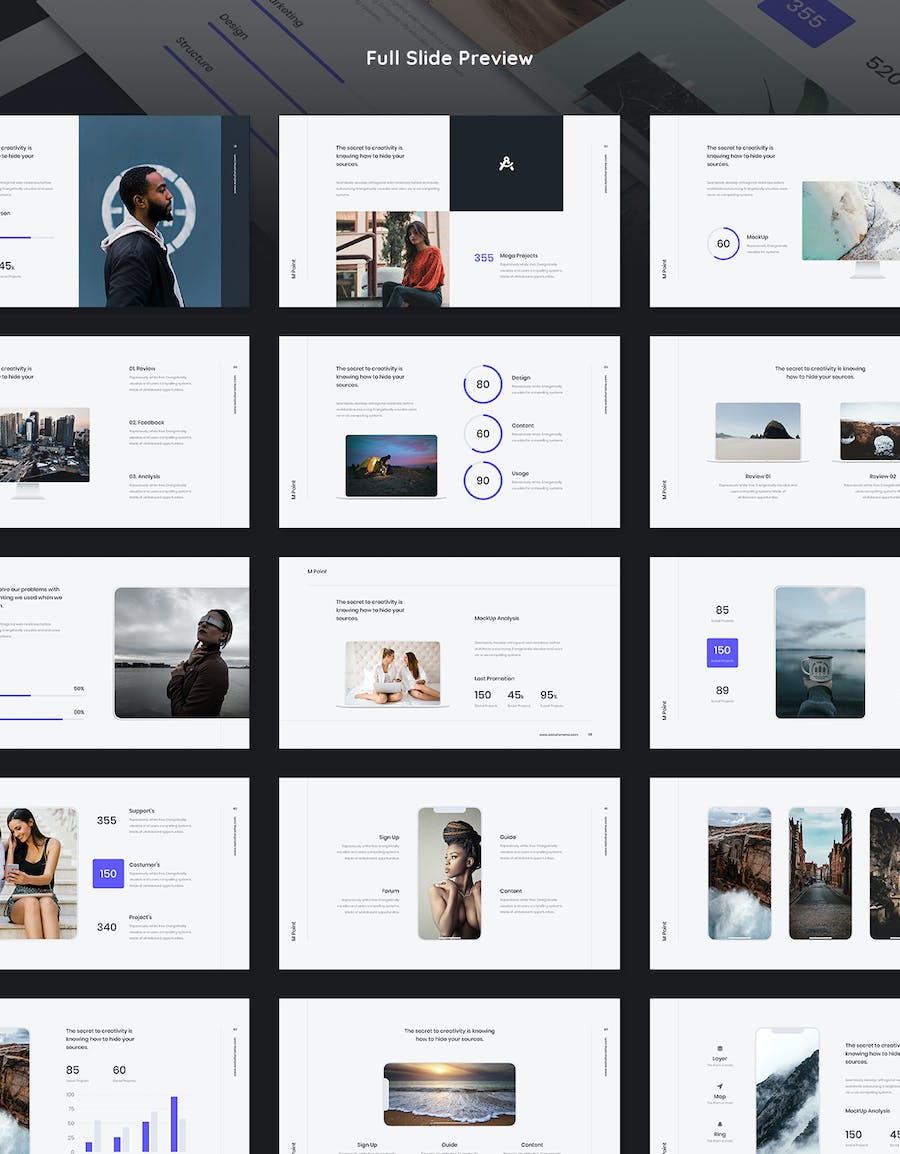Click the Ring bell icon

(720, 1124)
